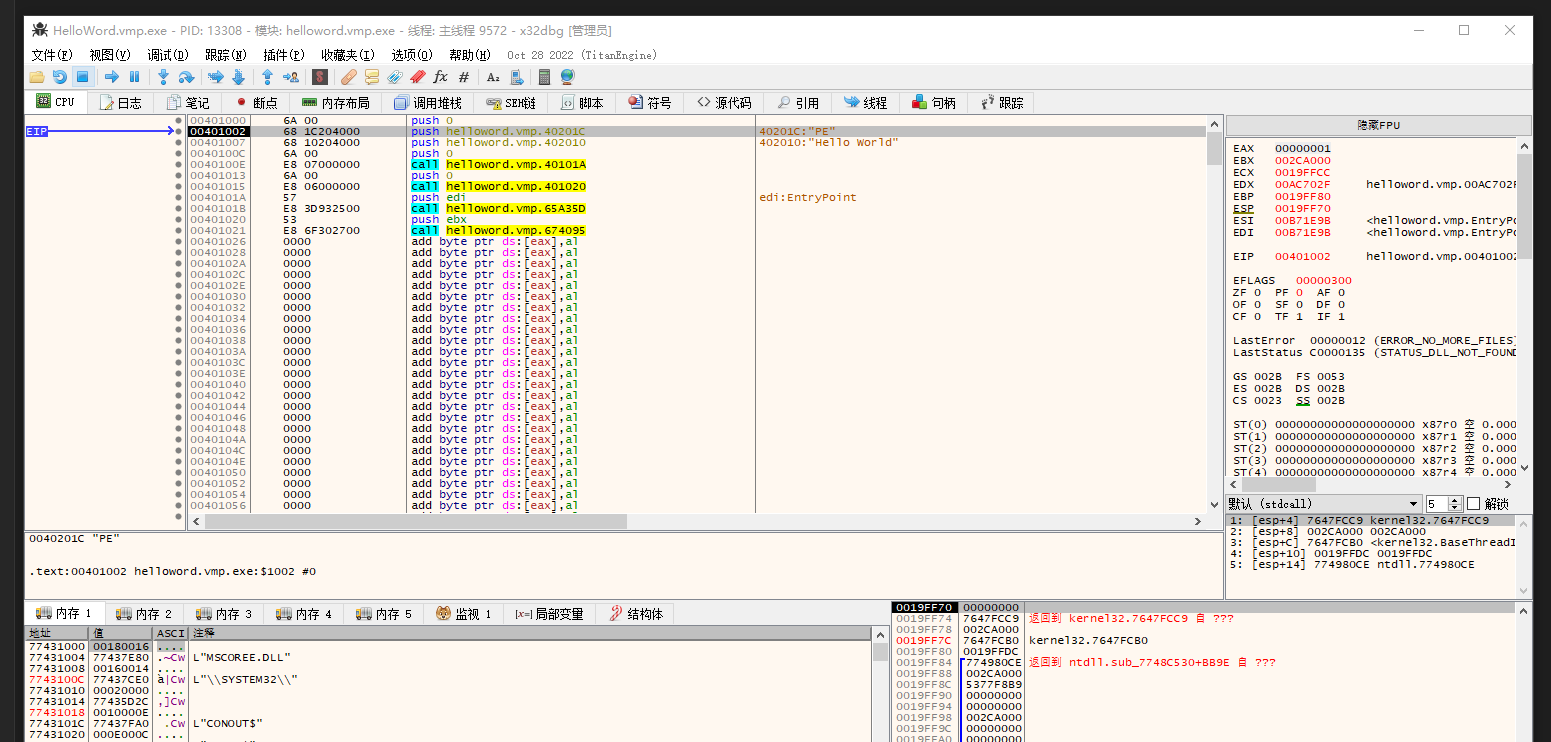Click the Stop/close program square icon
The image size is (1551, 742).
(x=83, y=77)
